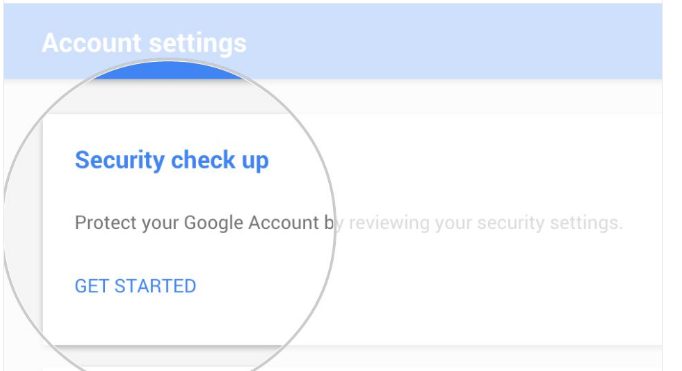Screen dimensions: 682x371
Task: Click the GET STARTED link
Action: 135,286
